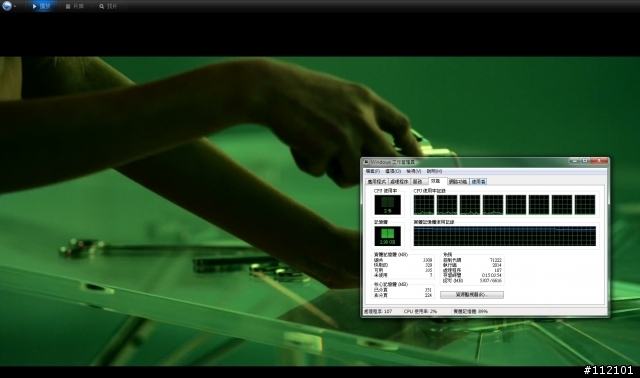Open the 選項(O) menu

point(393,171)
